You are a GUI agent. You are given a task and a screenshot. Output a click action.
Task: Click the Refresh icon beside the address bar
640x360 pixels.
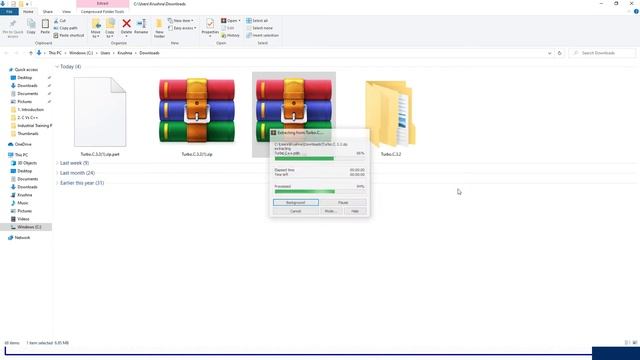(560, 53)
